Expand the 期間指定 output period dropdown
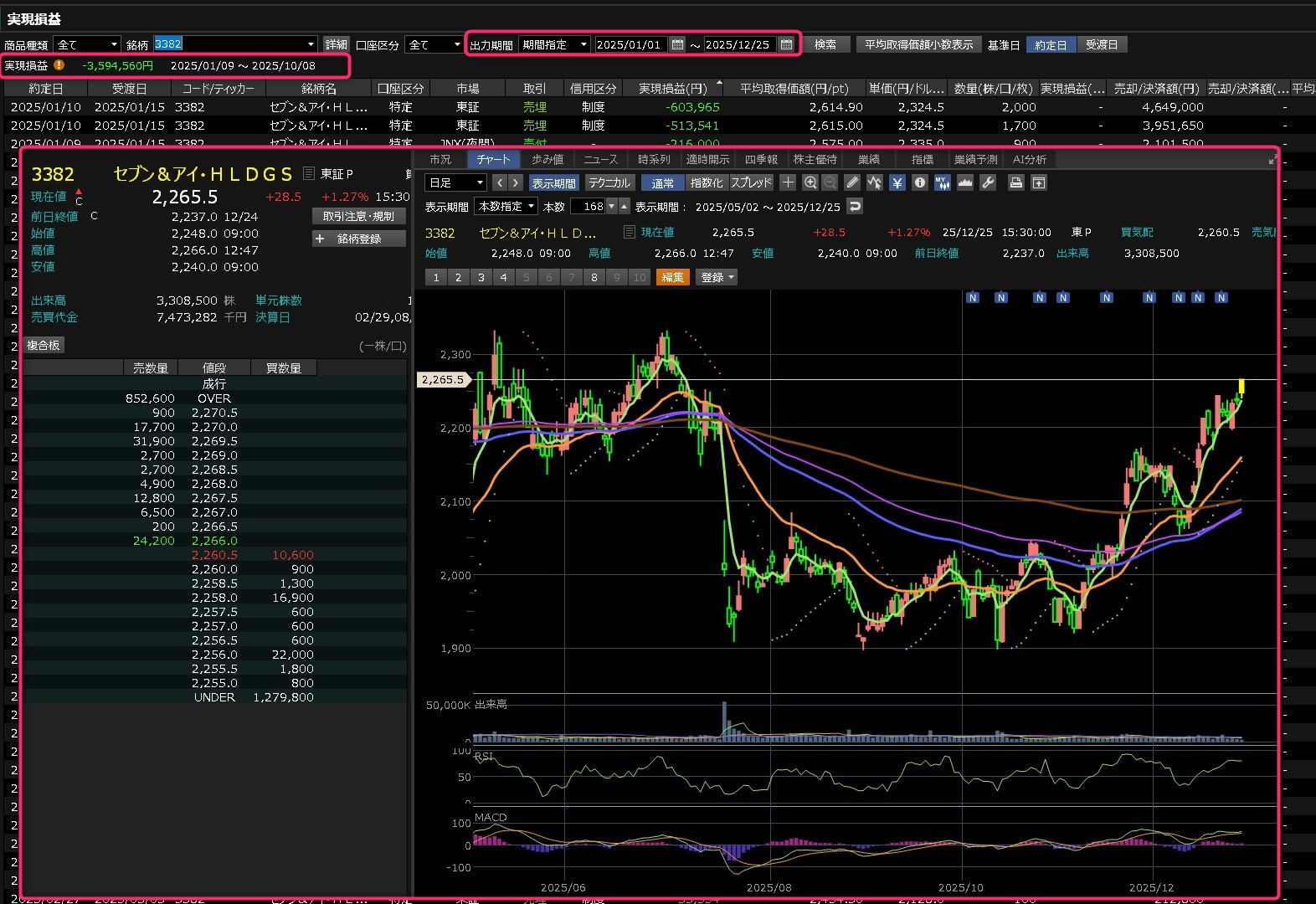The width and height of the screenshot is (1316, 904). (554, 44)
